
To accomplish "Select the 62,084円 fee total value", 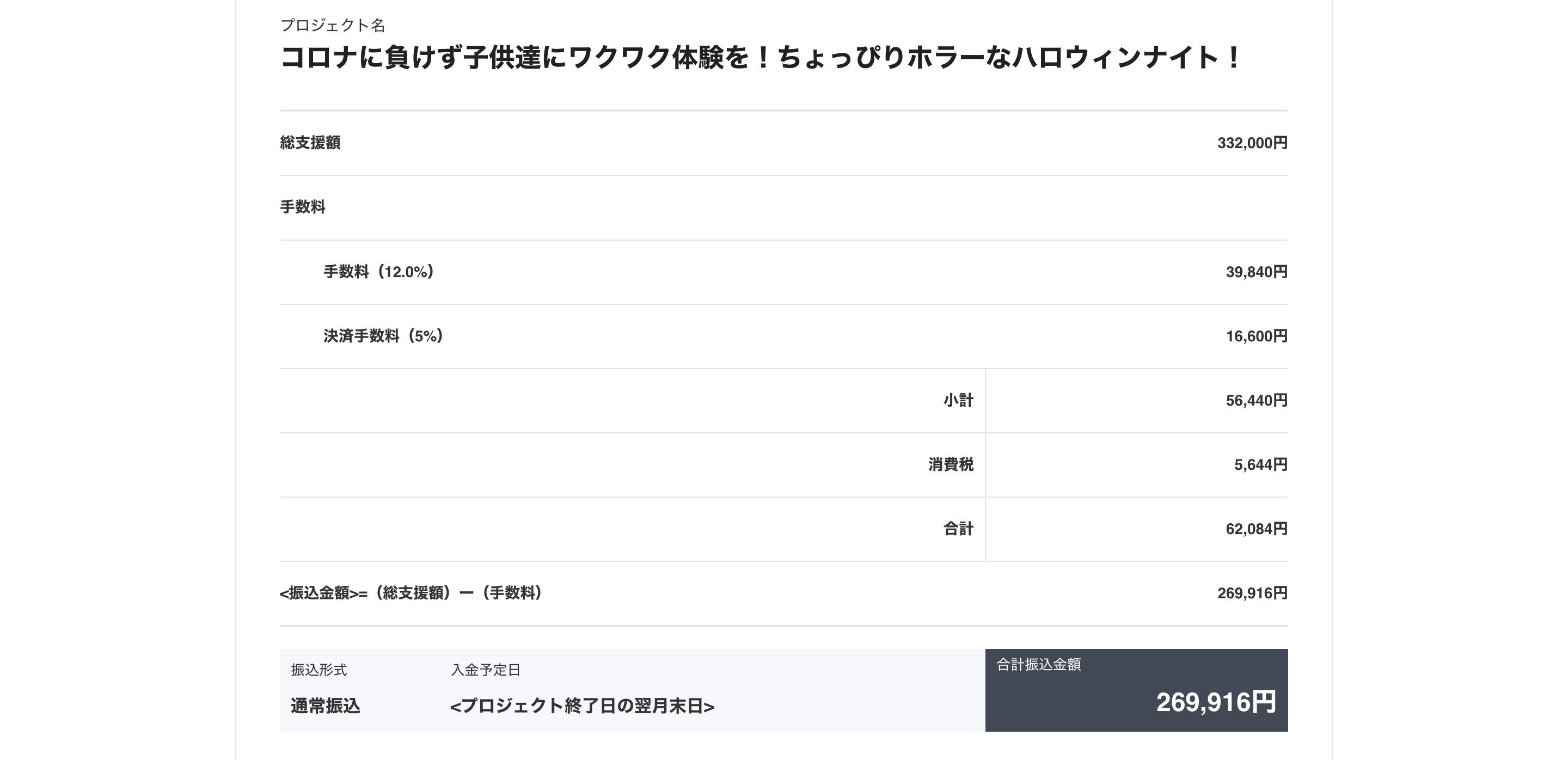I will pyautogui.click(x=1255, y=529).
